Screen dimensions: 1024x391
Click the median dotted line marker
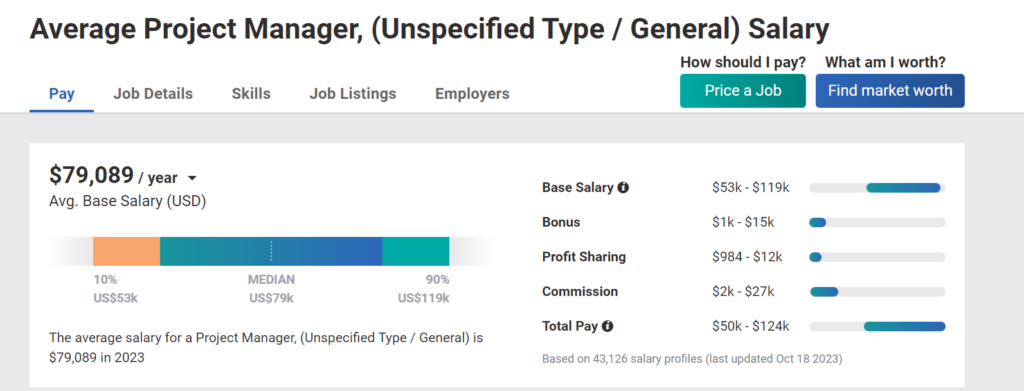coord(271,251)
